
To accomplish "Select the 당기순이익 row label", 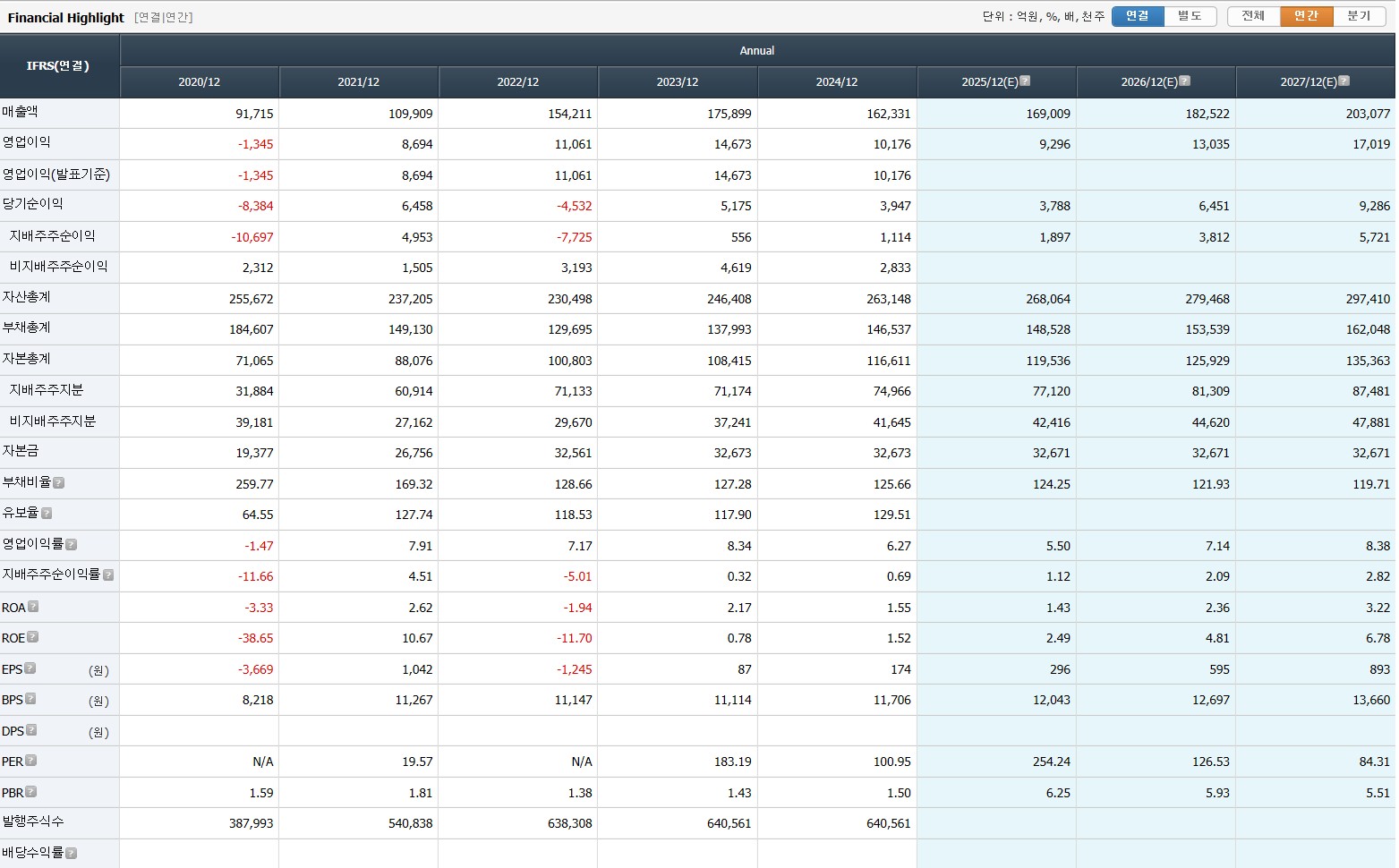I will (x=32, y=204).
